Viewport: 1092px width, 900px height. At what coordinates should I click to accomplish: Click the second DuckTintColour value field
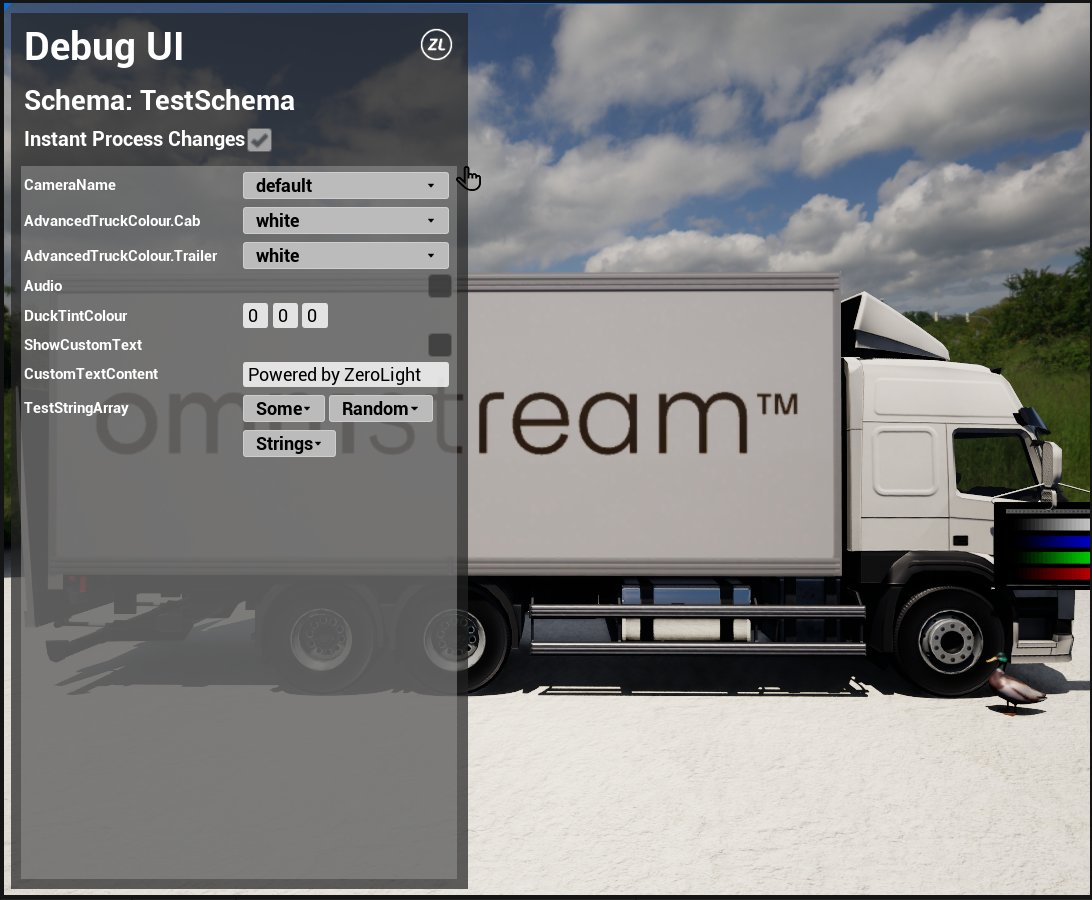pos(284,315)
